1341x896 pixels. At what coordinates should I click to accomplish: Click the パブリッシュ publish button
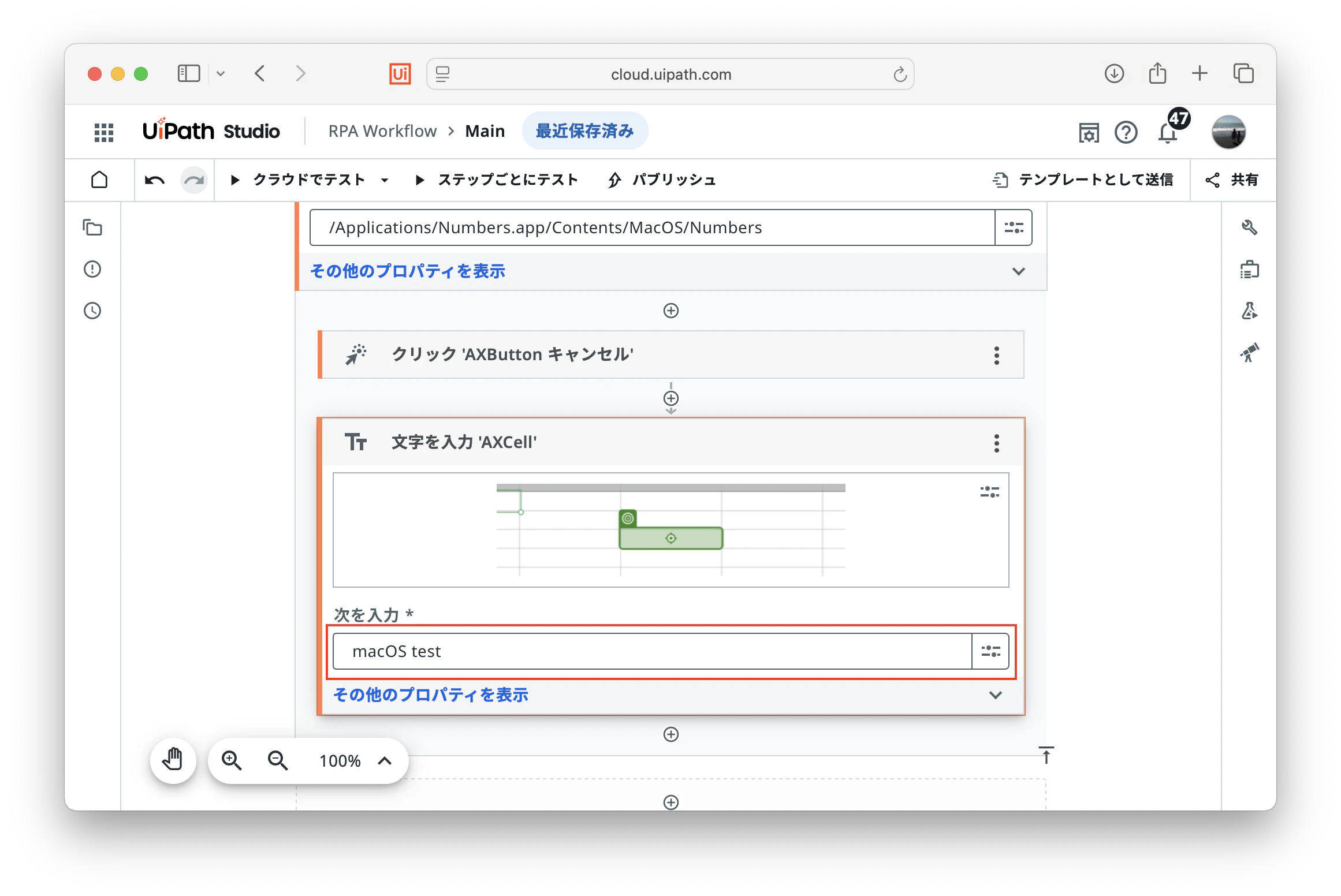click(x=662, y=180)
